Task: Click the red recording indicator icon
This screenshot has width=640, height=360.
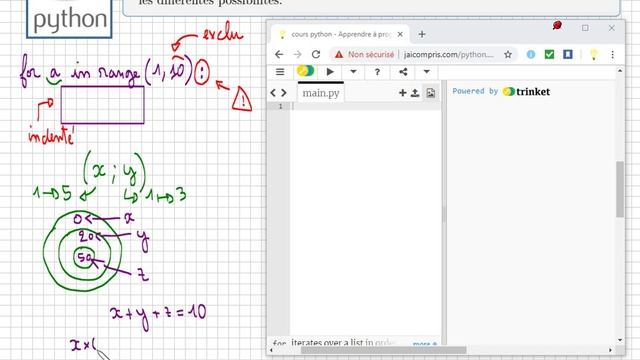Action: pyautogui.click(x=557, y=26)
